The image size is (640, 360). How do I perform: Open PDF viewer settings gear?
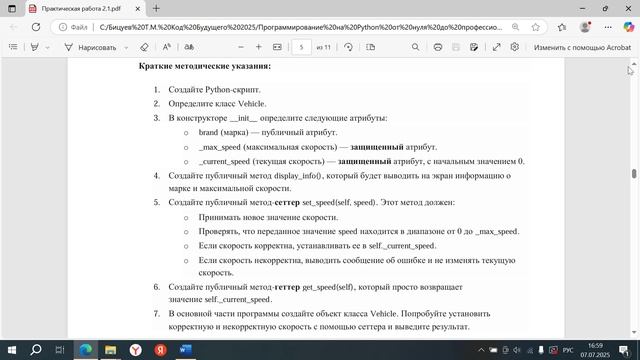[x=515, y=47]
